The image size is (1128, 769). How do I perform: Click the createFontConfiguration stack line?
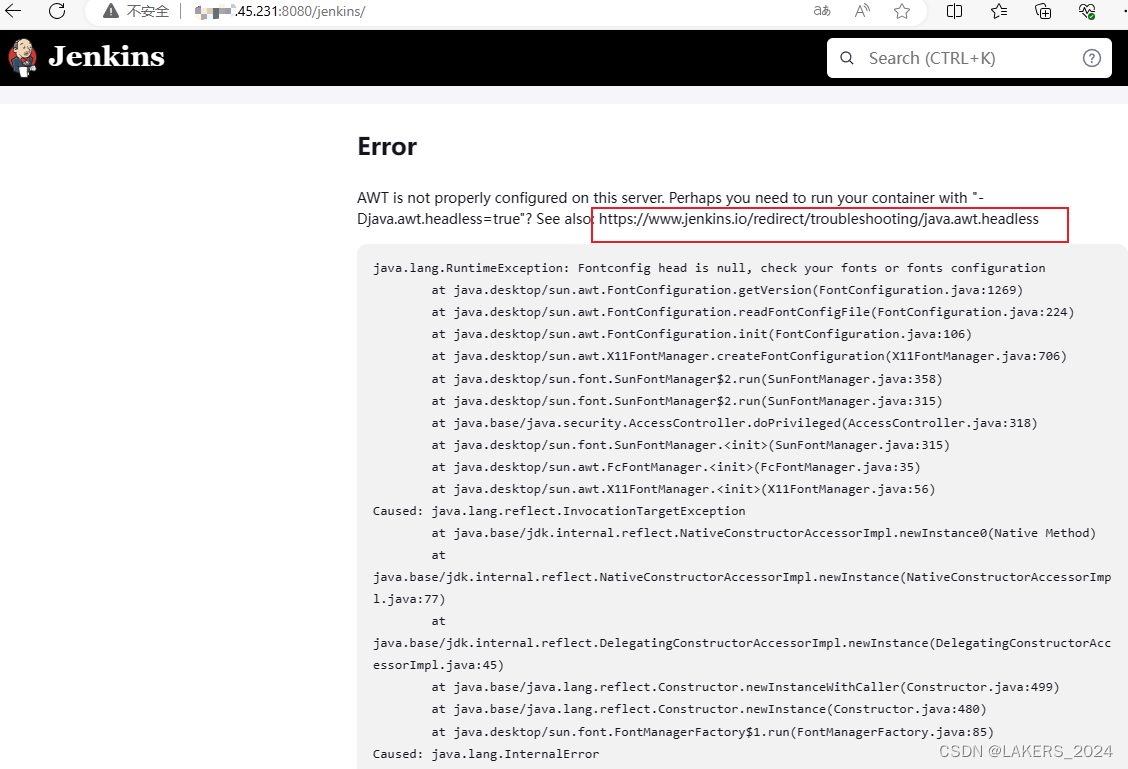click(749, 356)
